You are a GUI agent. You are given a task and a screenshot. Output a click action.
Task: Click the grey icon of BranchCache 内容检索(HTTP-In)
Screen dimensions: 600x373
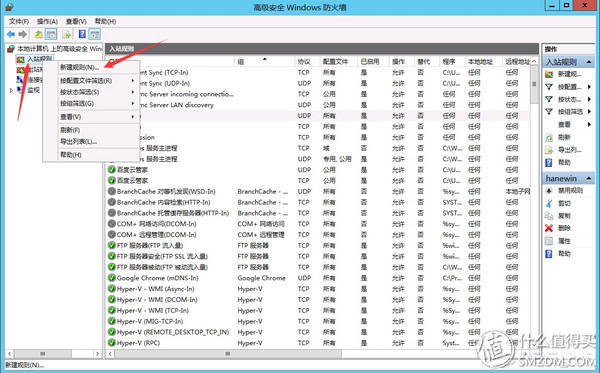(x=111, y=202)
